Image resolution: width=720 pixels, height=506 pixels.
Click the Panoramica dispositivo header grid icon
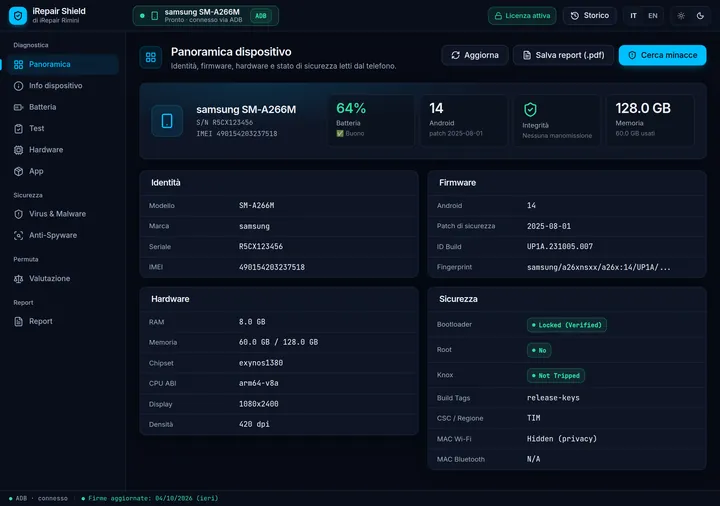click(x=151, y=57)
